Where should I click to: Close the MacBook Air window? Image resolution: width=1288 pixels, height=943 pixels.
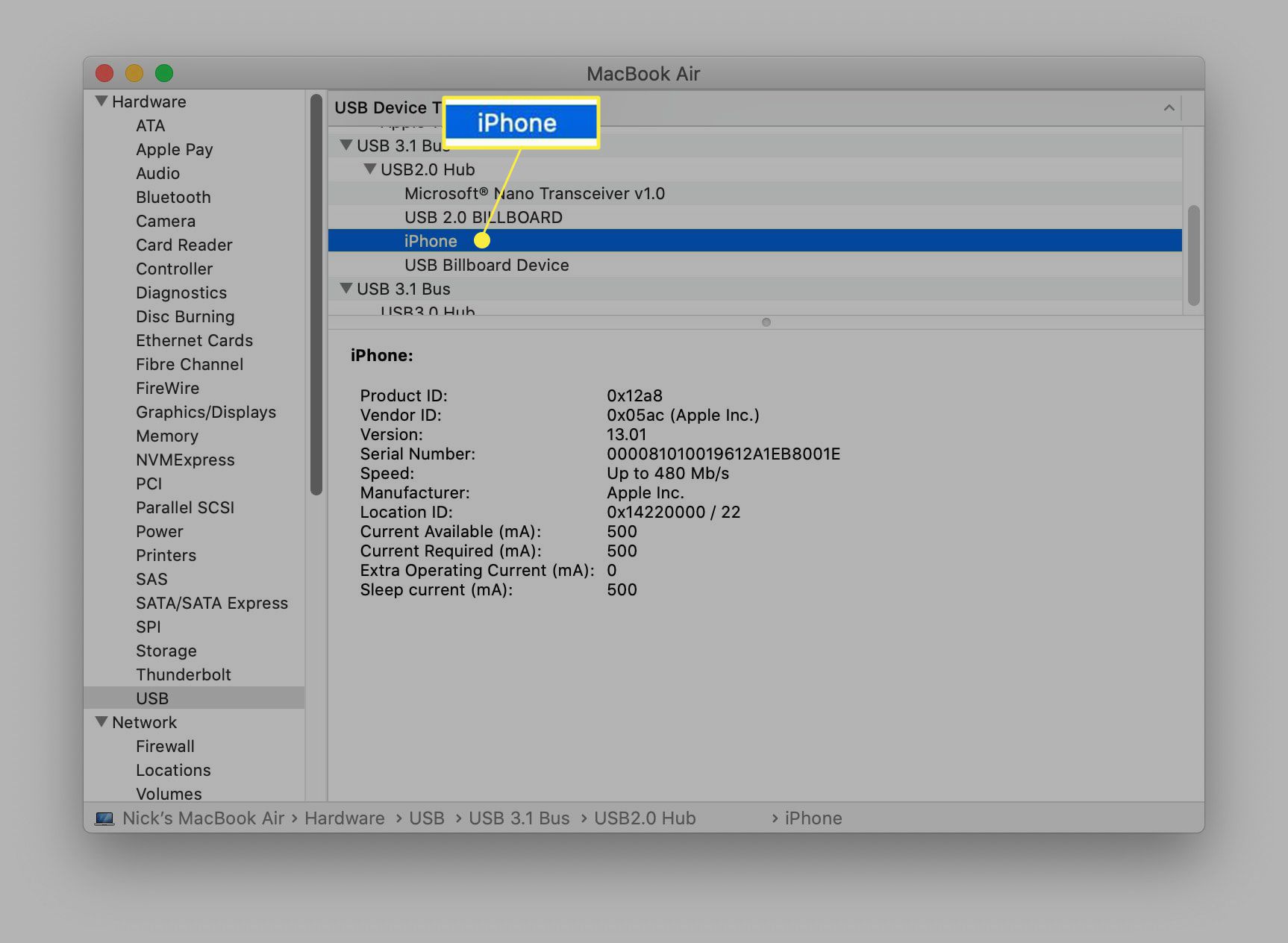pos(104,73)
